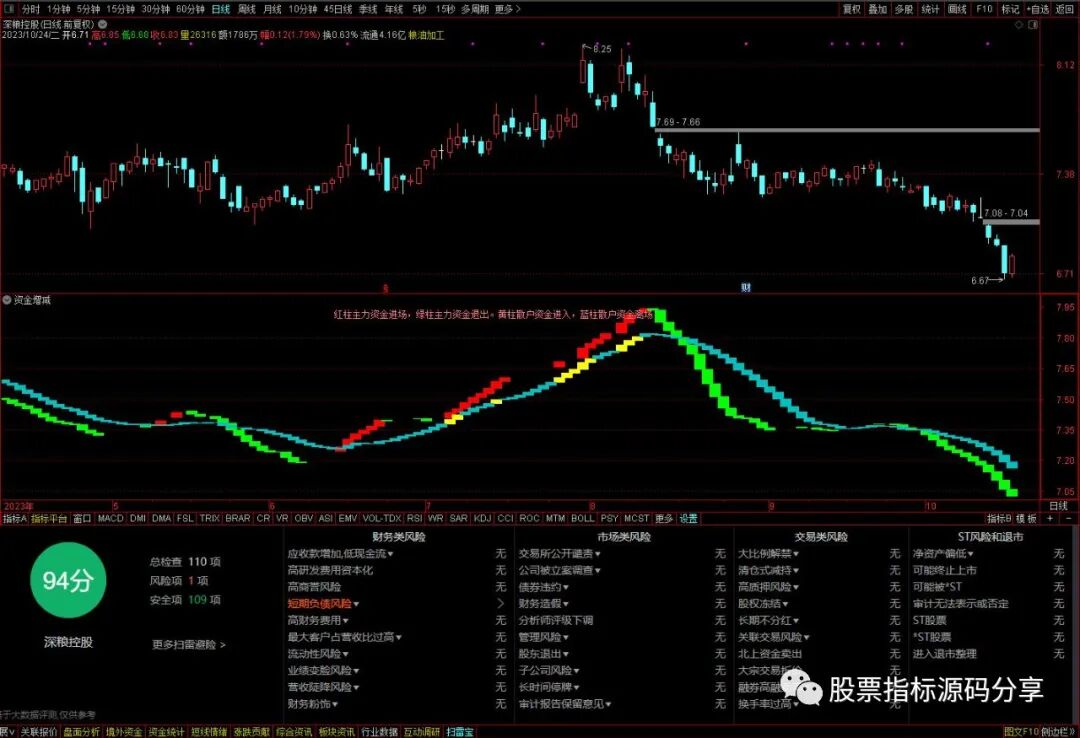Image resolution: width=1080 pixels, height=738 pixels.
Task: Click the 窗口 indicator bar item
Action: [x=82, y=518]
